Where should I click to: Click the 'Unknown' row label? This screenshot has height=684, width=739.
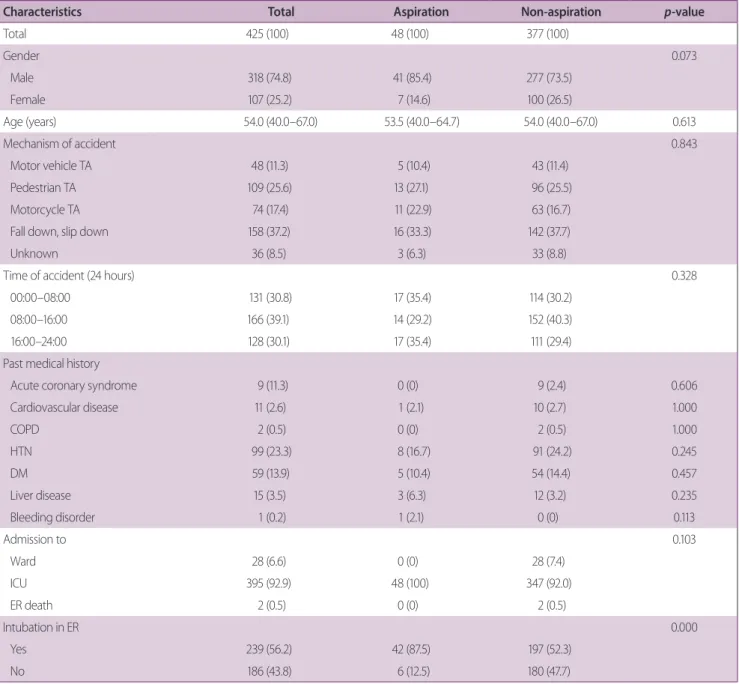click(34, 254)
